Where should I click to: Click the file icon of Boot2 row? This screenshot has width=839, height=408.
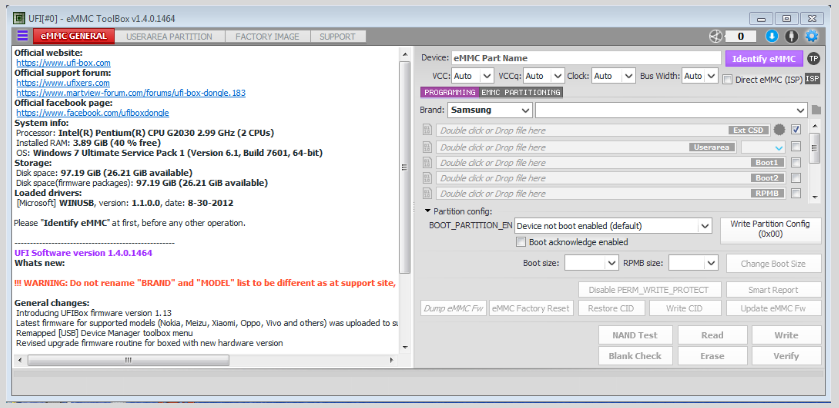(x=427, y=178)
